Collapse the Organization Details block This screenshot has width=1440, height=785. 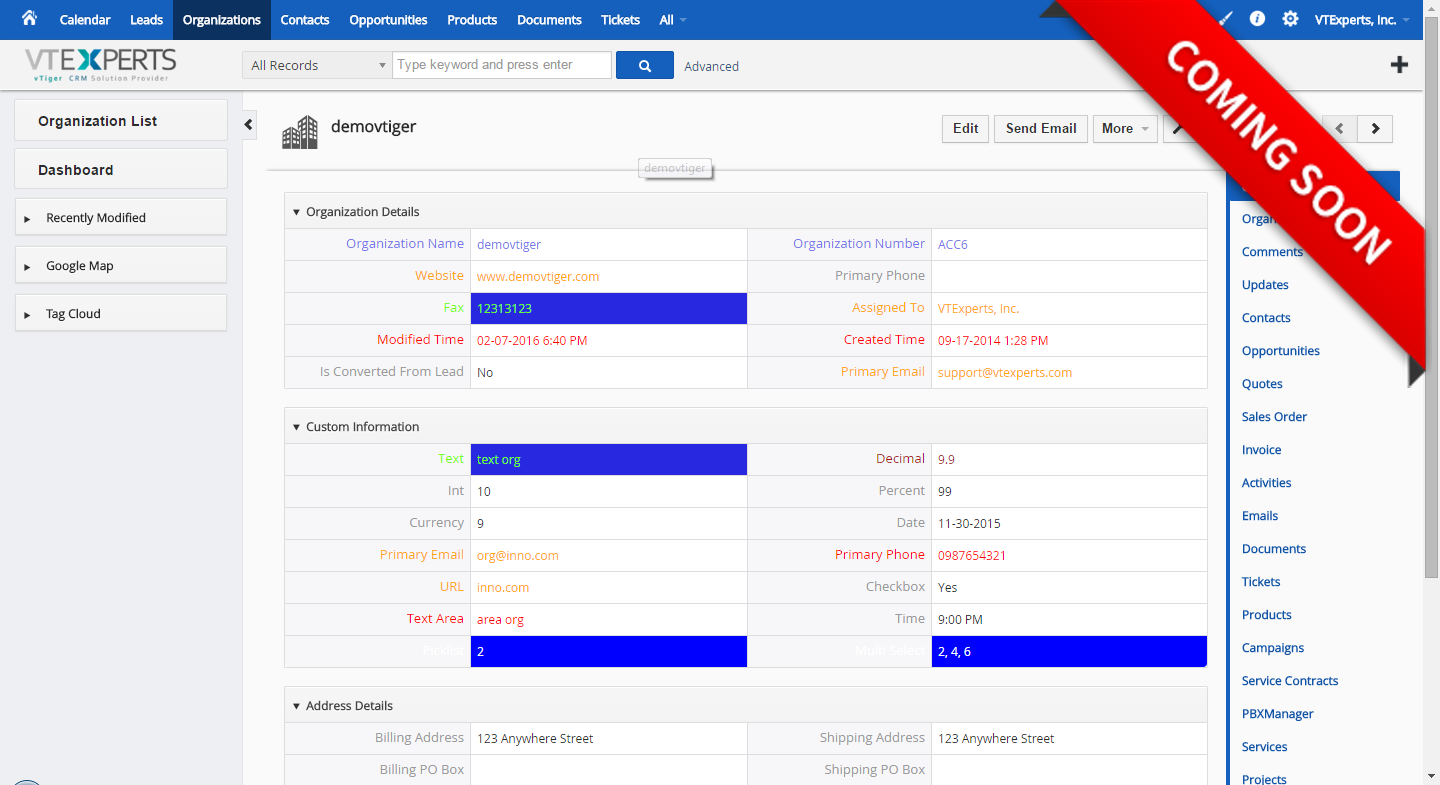pos(296,212)
